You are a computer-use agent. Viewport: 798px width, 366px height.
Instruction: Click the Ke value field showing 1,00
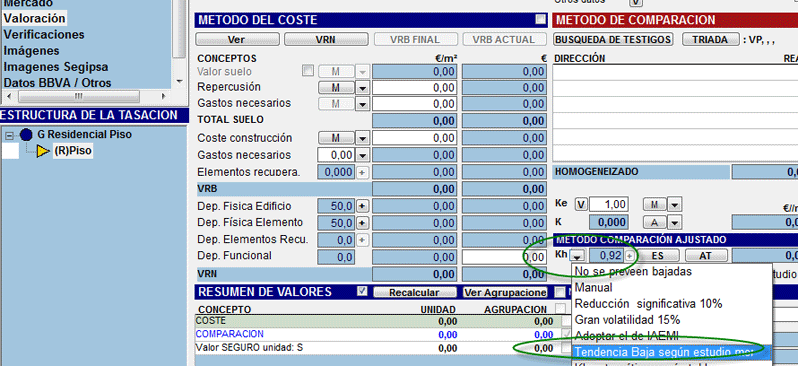click(x=609, y=205)
